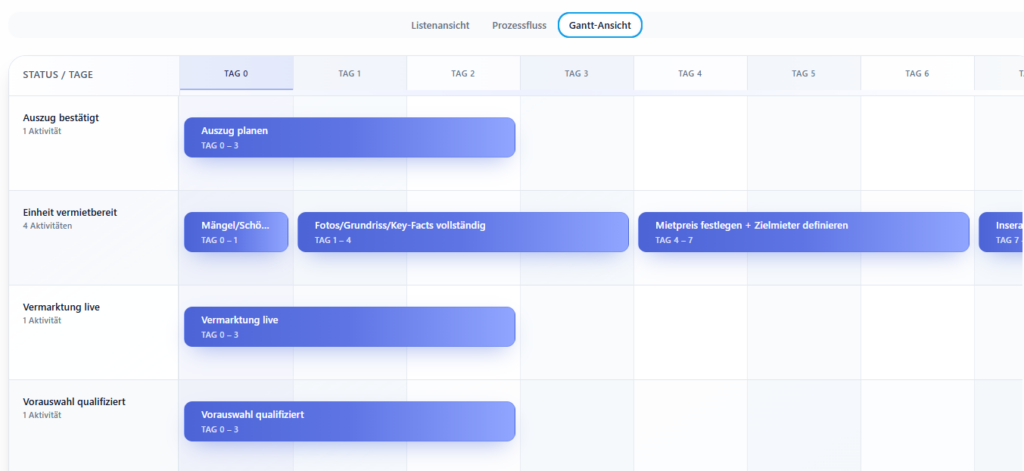The image size is (1024, 471).
Task: Select the TAG 3 column header
Action: tap(577, 73)
